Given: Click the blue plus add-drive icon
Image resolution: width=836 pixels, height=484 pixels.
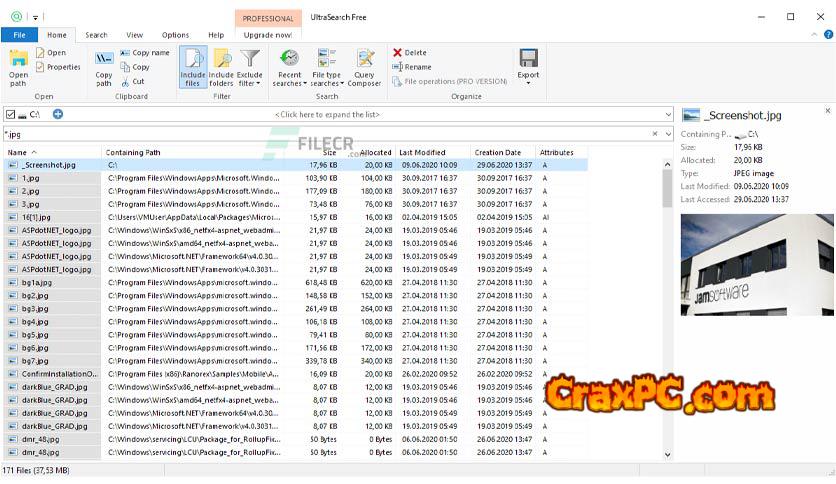Looking at the screenshot, I should click(58, 115).
